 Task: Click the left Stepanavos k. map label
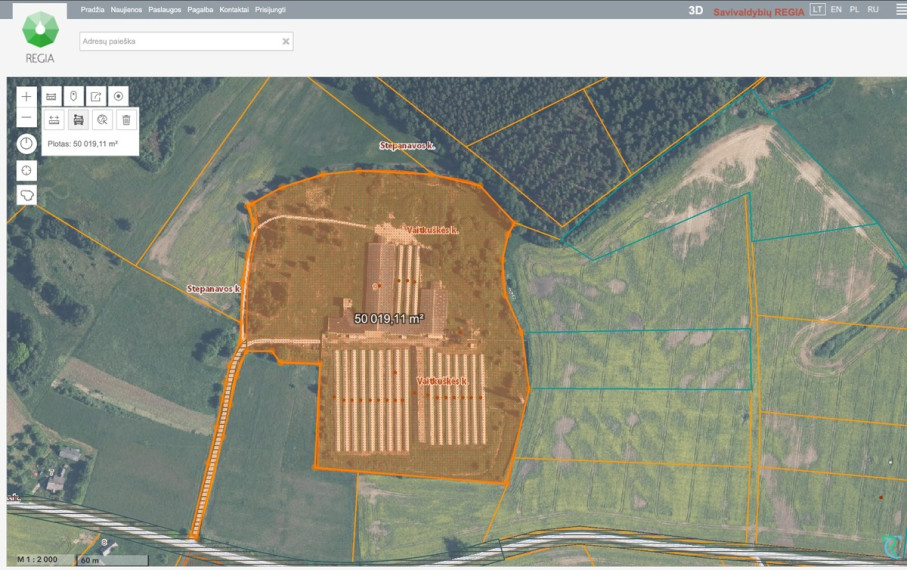[213, 288]
